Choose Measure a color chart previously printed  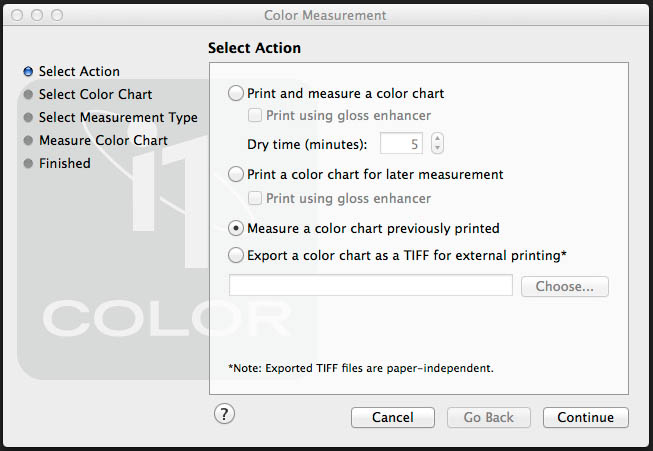(x=236, y=228)
